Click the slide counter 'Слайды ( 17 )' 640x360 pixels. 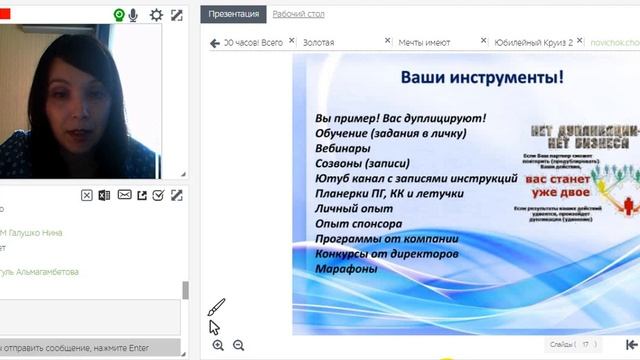(x=573, y=344)
